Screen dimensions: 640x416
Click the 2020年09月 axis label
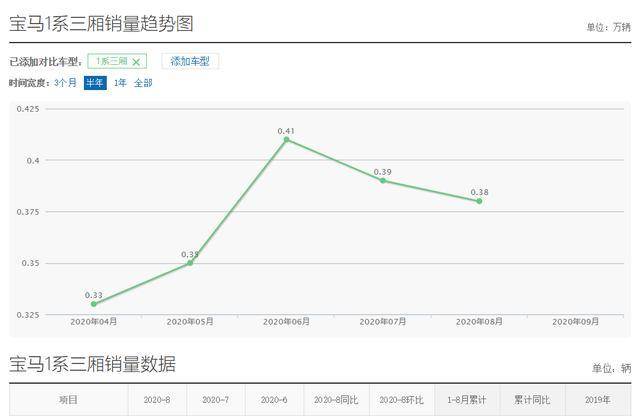point(576,322)
